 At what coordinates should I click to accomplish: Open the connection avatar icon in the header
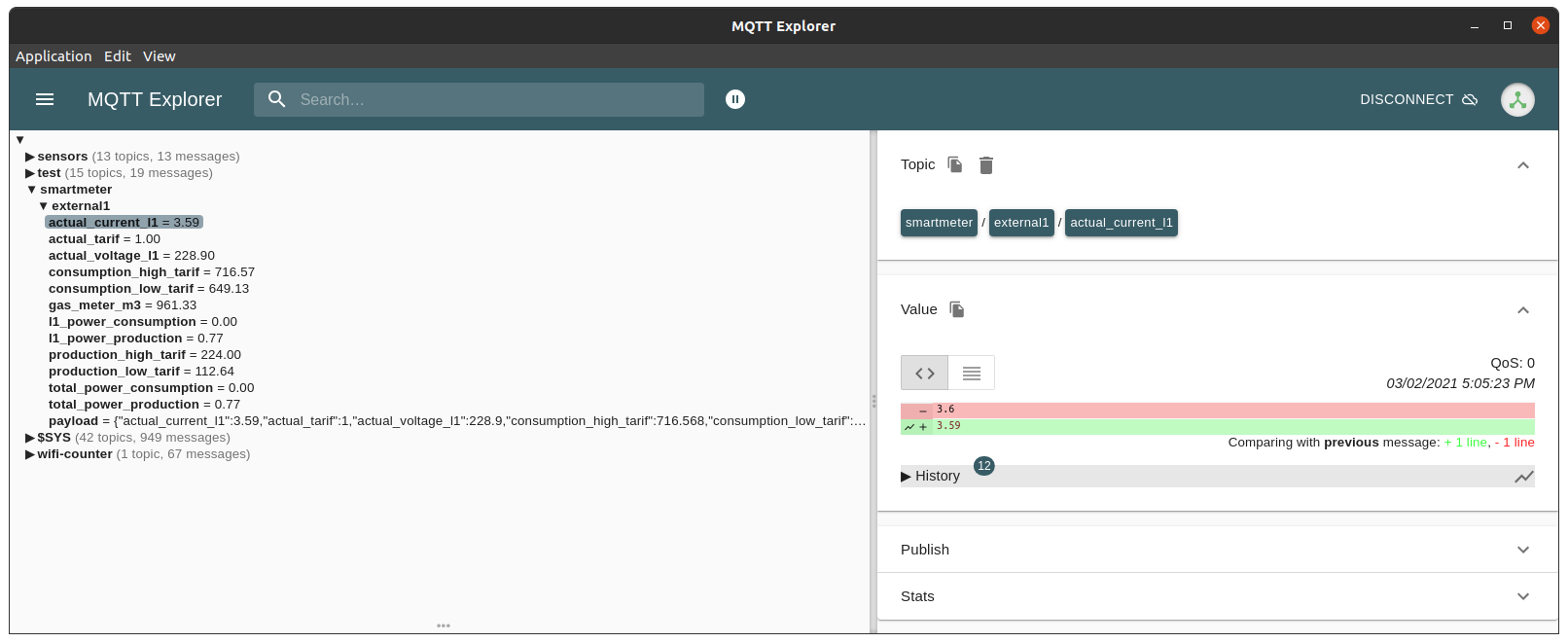coord(1517,99)
